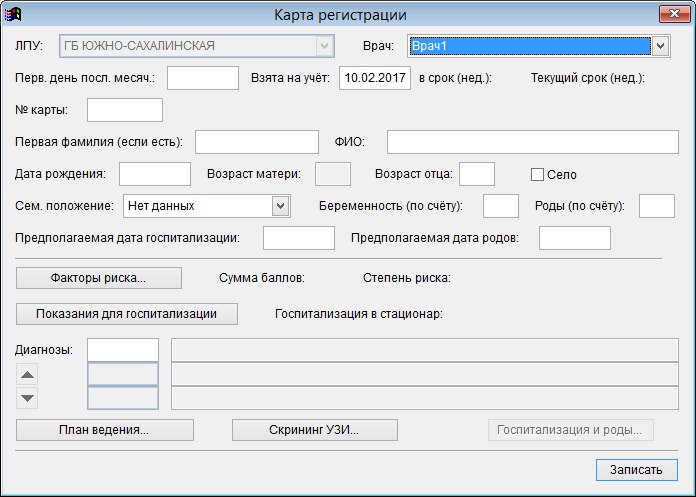The height and width of the screenshot is (497, 696).
Task: Toggle the Село checkbox
Action: coord(537,174)
